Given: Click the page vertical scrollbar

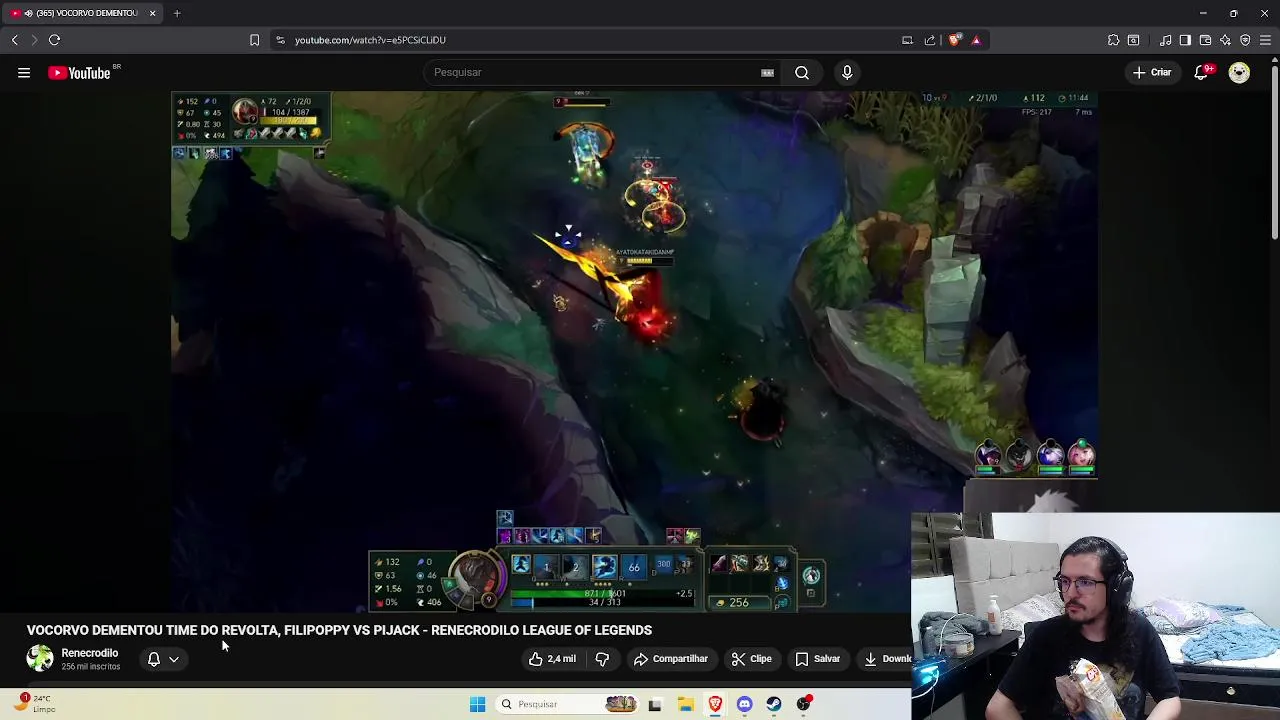Looking at the screenshot, I should tap(1275, 150).
